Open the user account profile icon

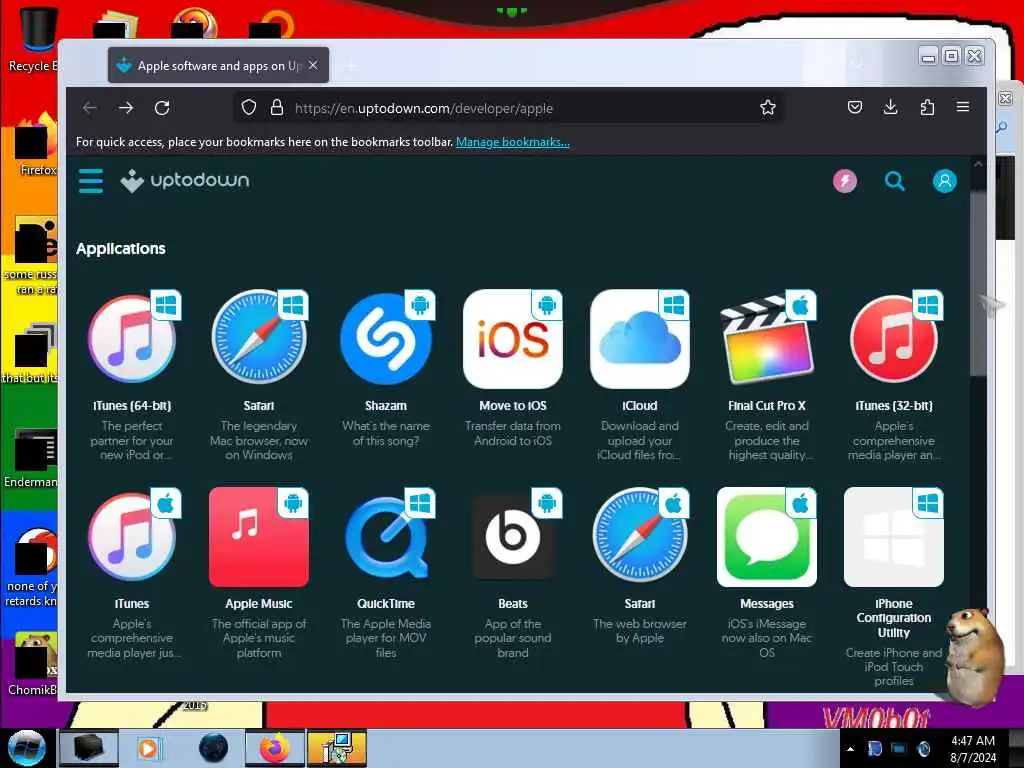click(x=944, y=181)
